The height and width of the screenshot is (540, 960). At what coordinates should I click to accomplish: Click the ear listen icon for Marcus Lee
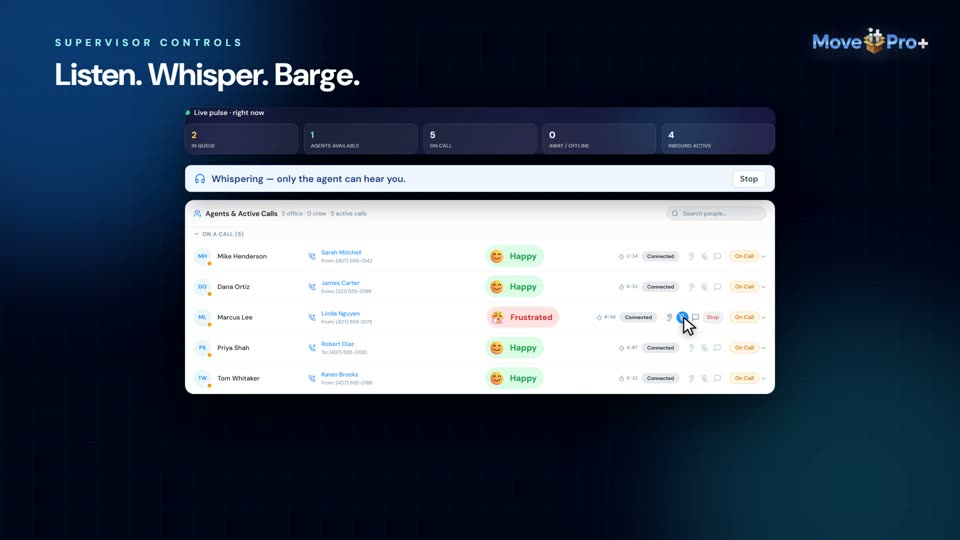point(669,317)
